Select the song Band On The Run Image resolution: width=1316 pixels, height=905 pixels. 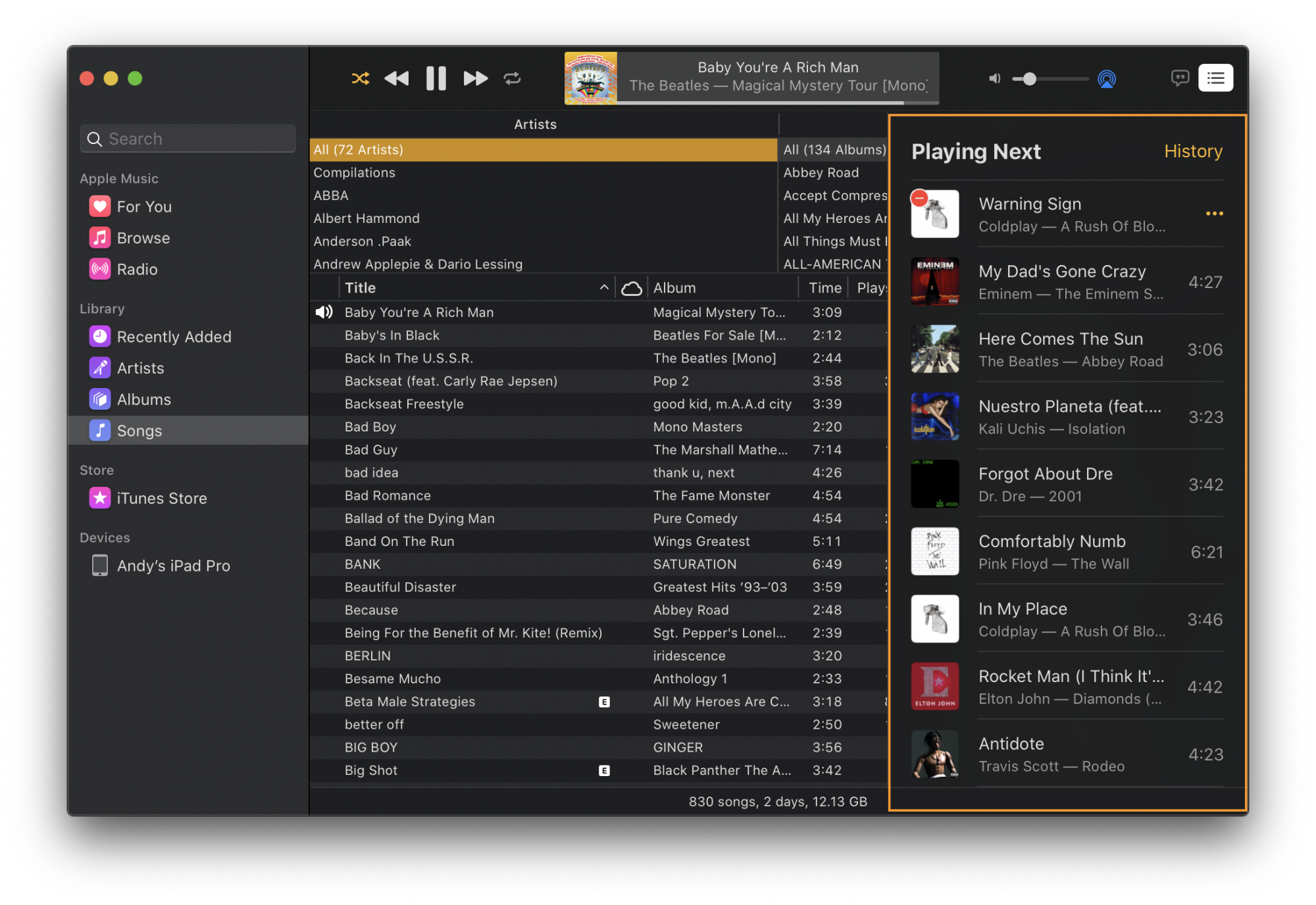pos(599,541)
